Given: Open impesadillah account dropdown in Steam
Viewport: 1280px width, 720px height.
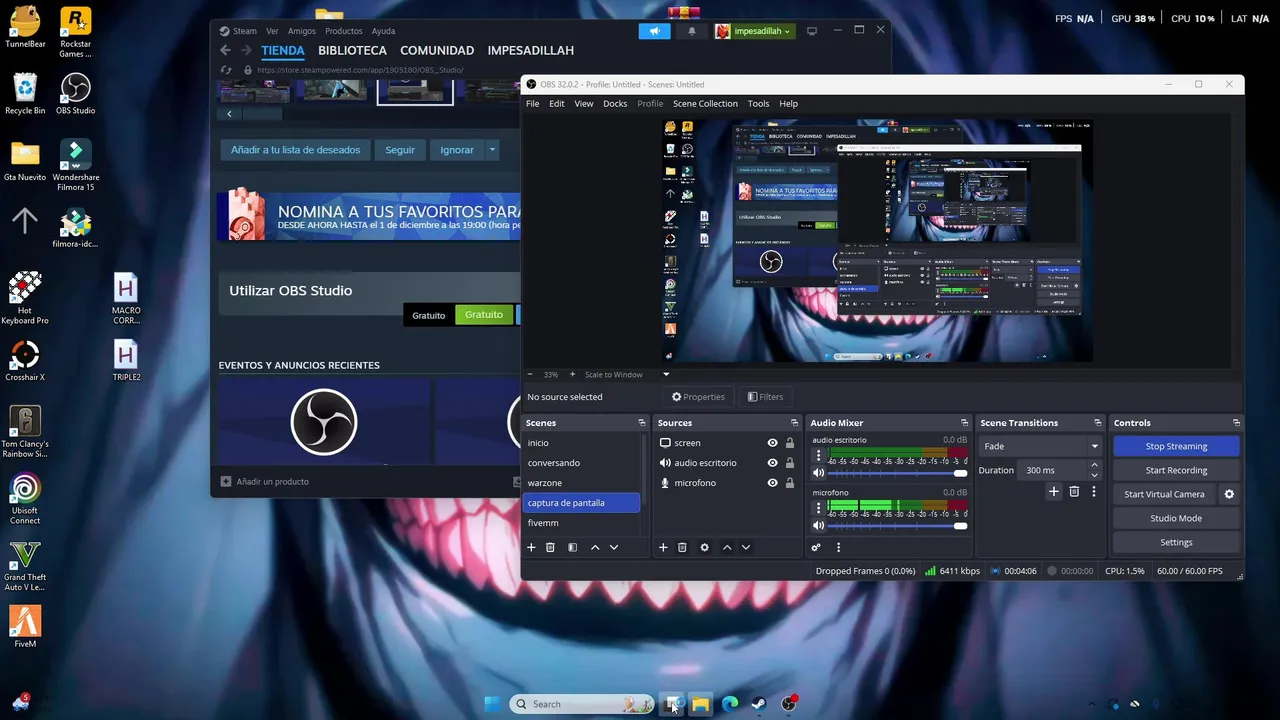Looking at the screenshot, I should pyautogui.click(x=754, y=31).
